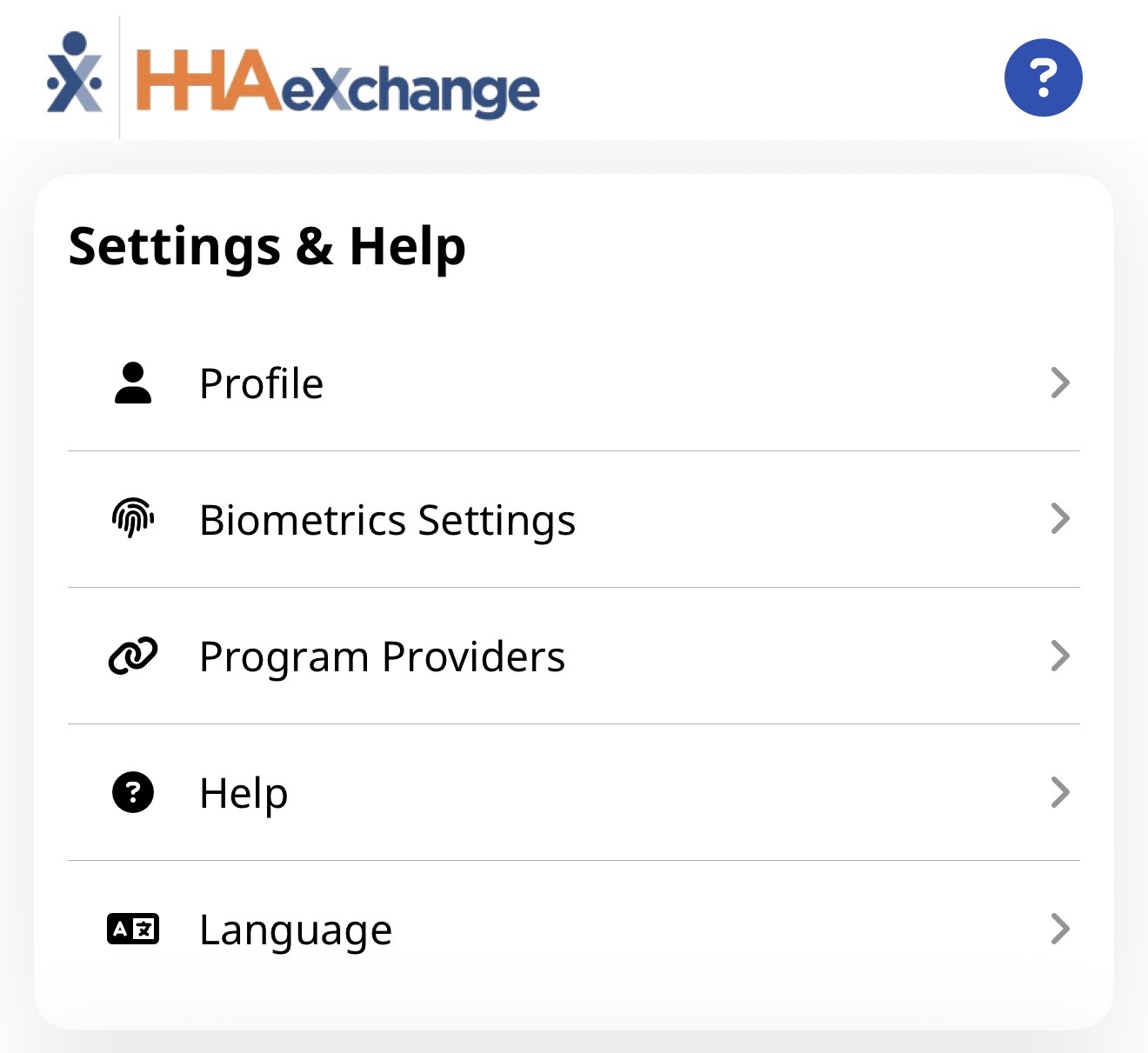Screen dimensions: 1148x1053
Task: Expand the Biometrics Settings chevron
Action: 1059,519
